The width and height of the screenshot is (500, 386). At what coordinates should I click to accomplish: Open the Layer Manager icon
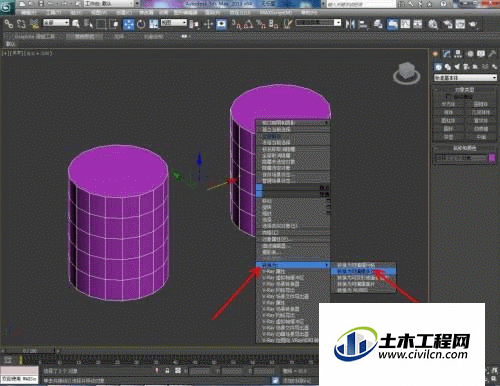click(x=378, y=24)
